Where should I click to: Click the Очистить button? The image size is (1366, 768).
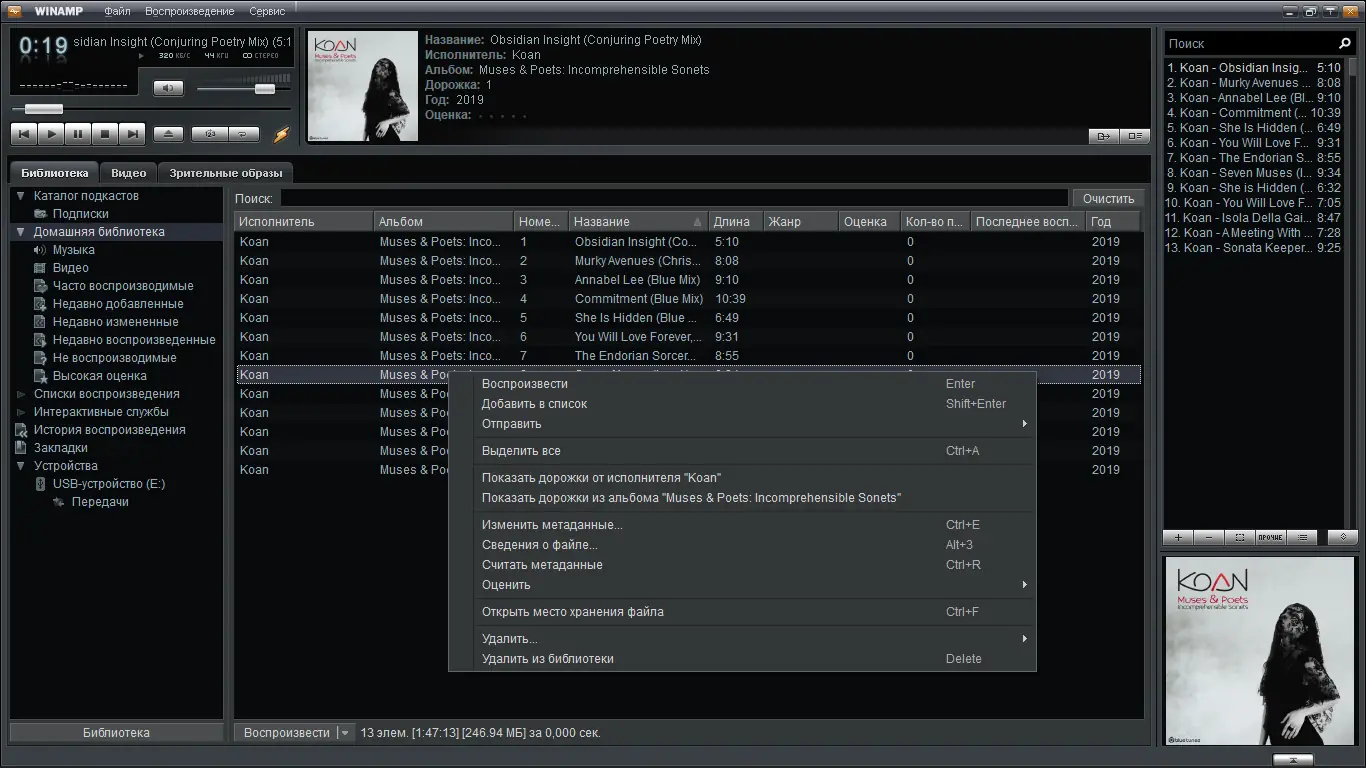1108,199
